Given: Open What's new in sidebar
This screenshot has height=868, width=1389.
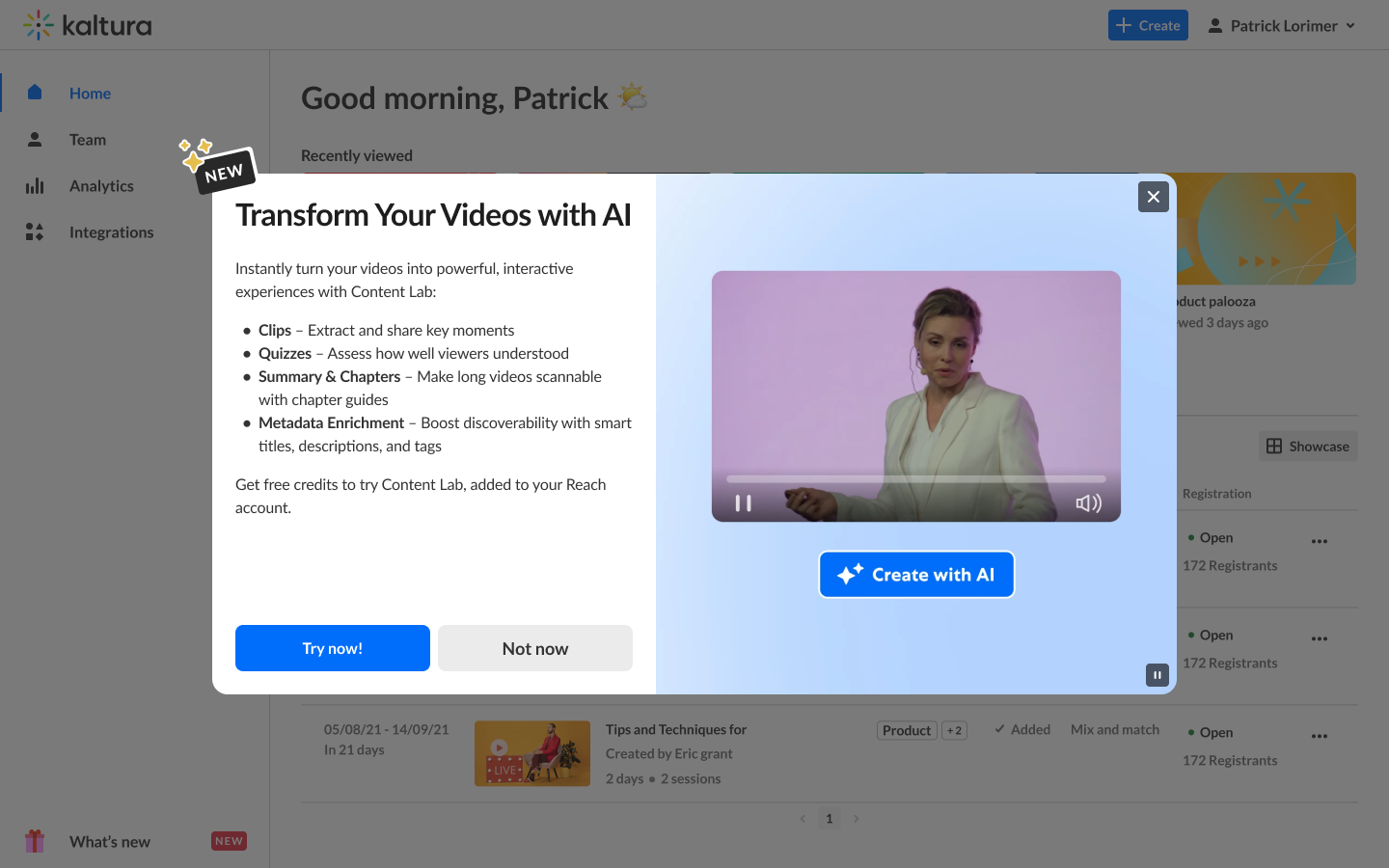Looking at the screenshot, I should coord(135,841).
